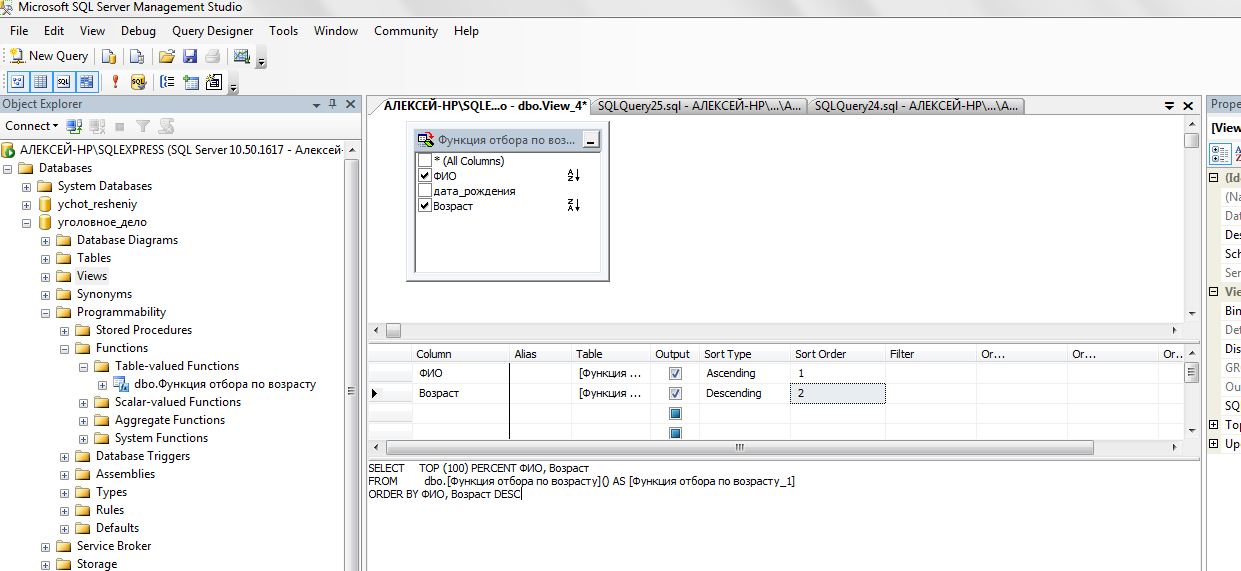The height and width of the screenshot is (571, 1241).
Task: Click the New Query toolbar button
Action: click(49, 56)
